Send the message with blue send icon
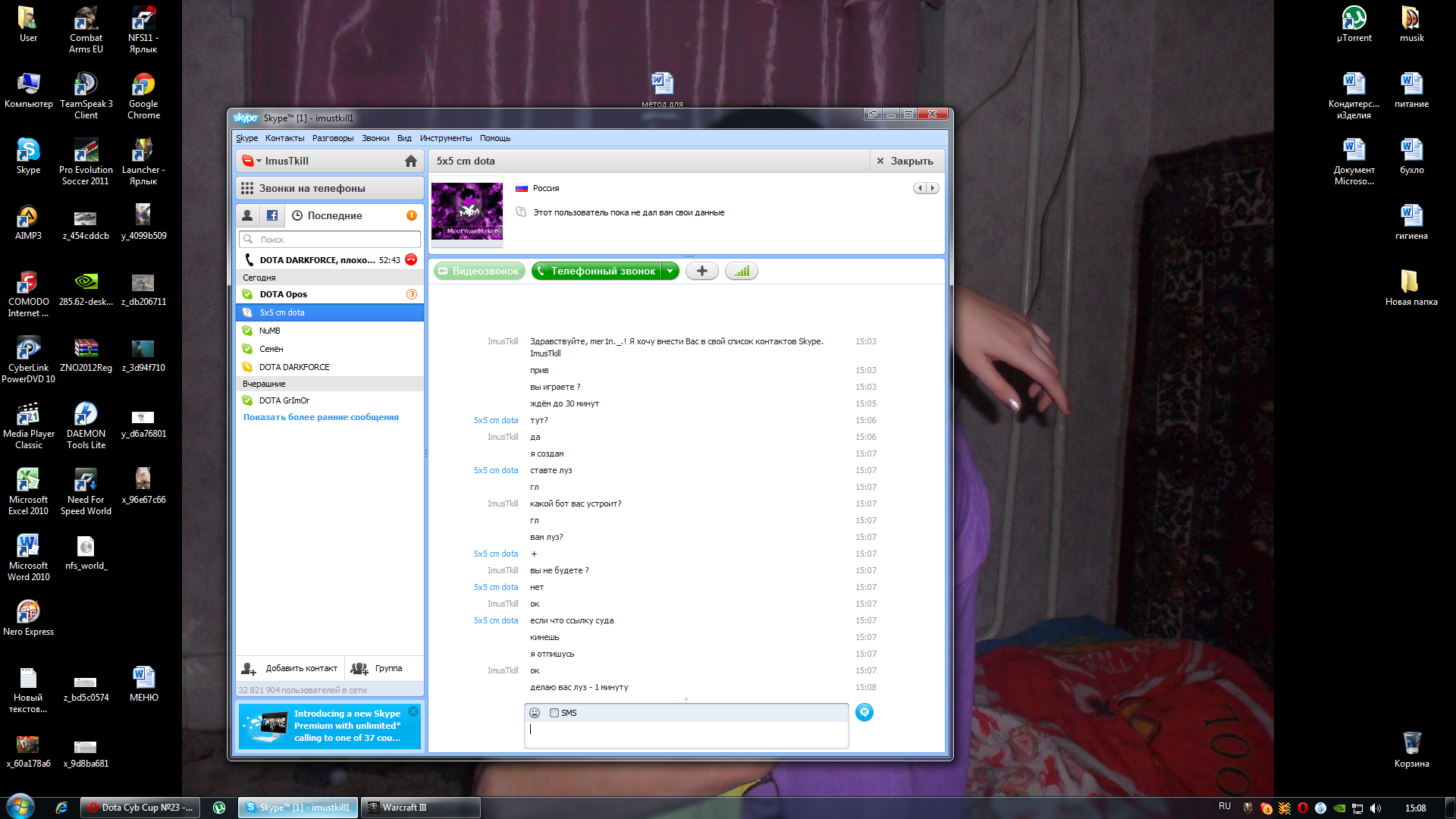The height and width of the screenshot is (819, 1456). pos(864,712)
